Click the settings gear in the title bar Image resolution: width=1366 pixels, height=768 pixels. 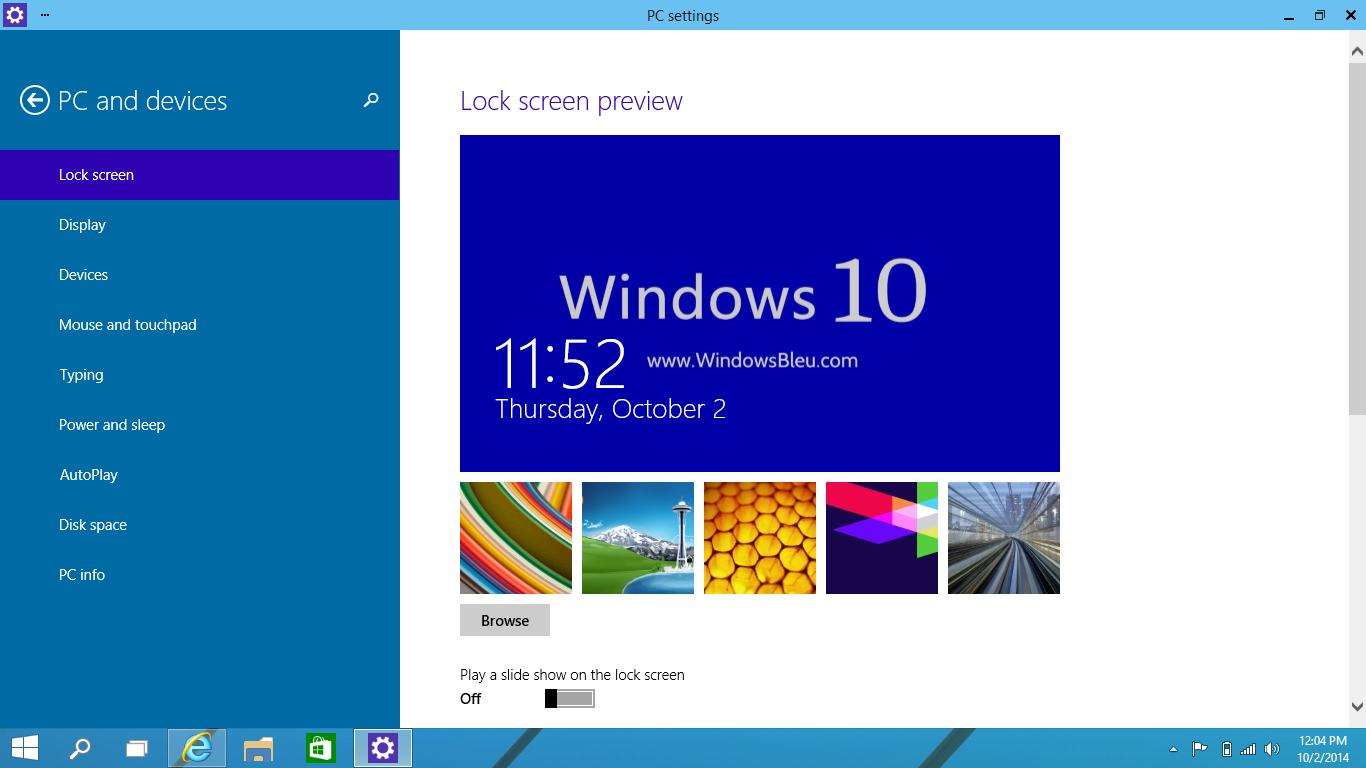13,15
